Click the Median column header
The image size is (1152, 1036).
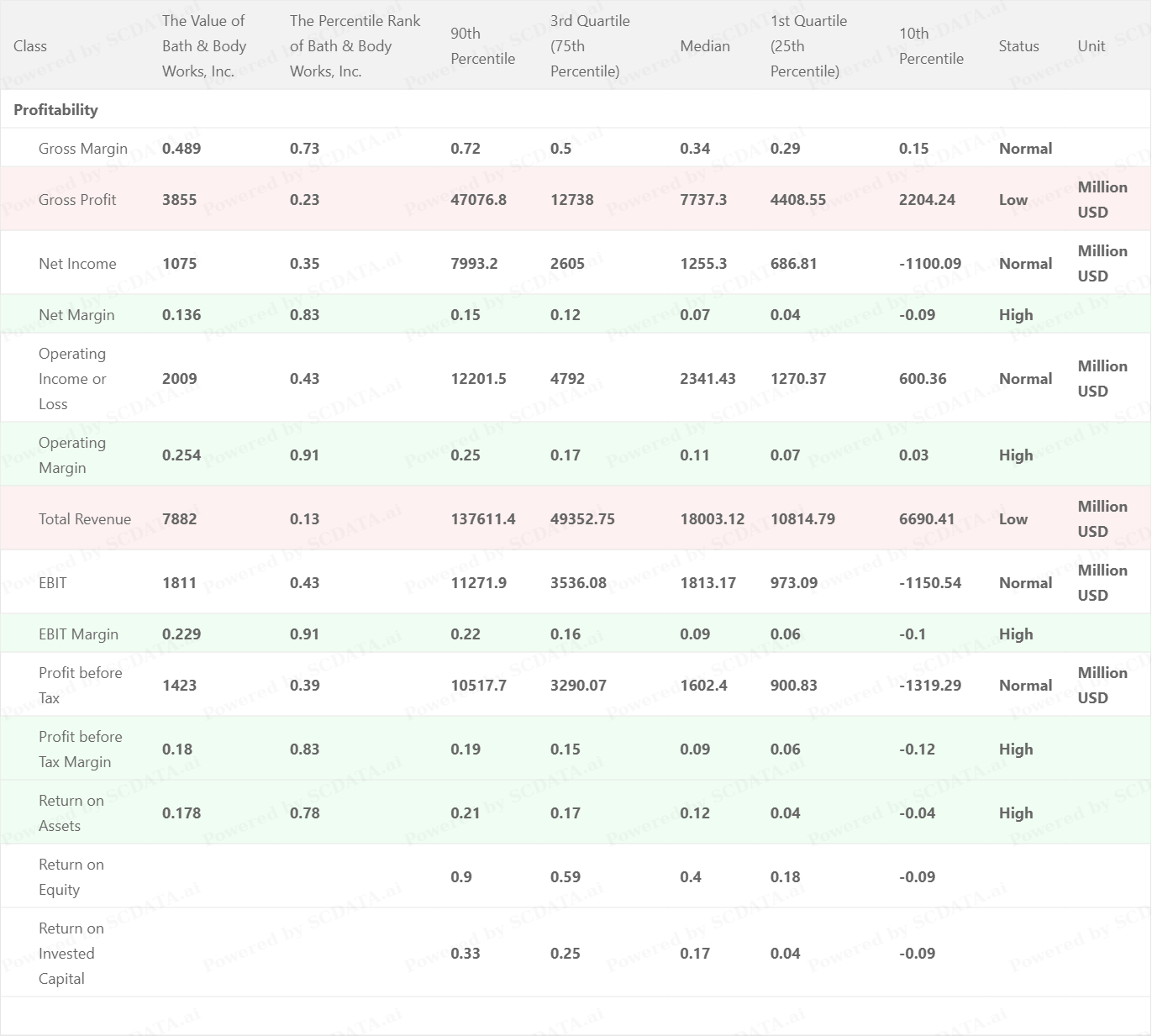[704, 46]
